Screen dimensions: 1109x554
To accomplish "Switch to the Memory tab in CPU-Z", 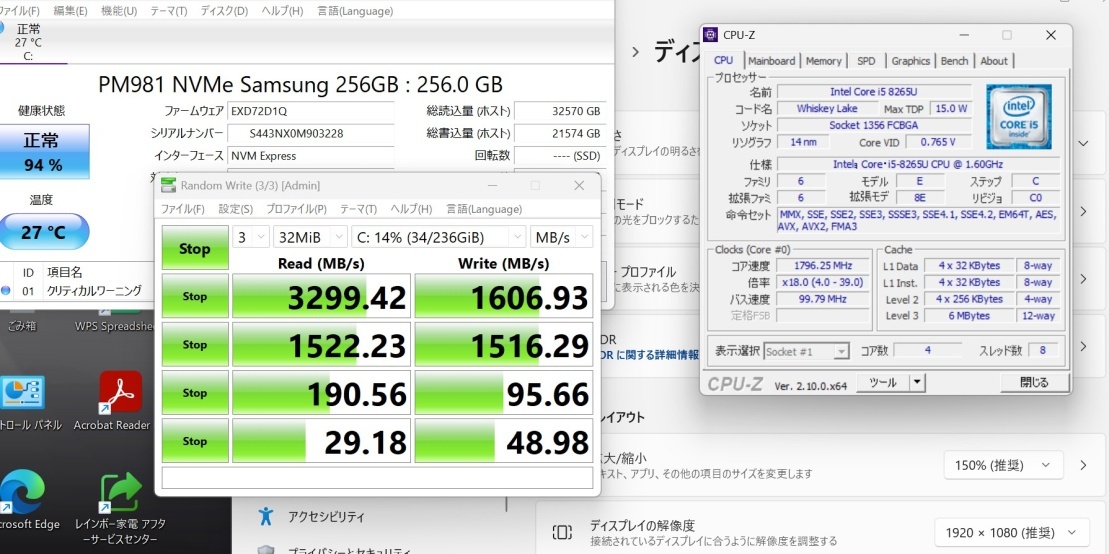I will coord(823,61).
